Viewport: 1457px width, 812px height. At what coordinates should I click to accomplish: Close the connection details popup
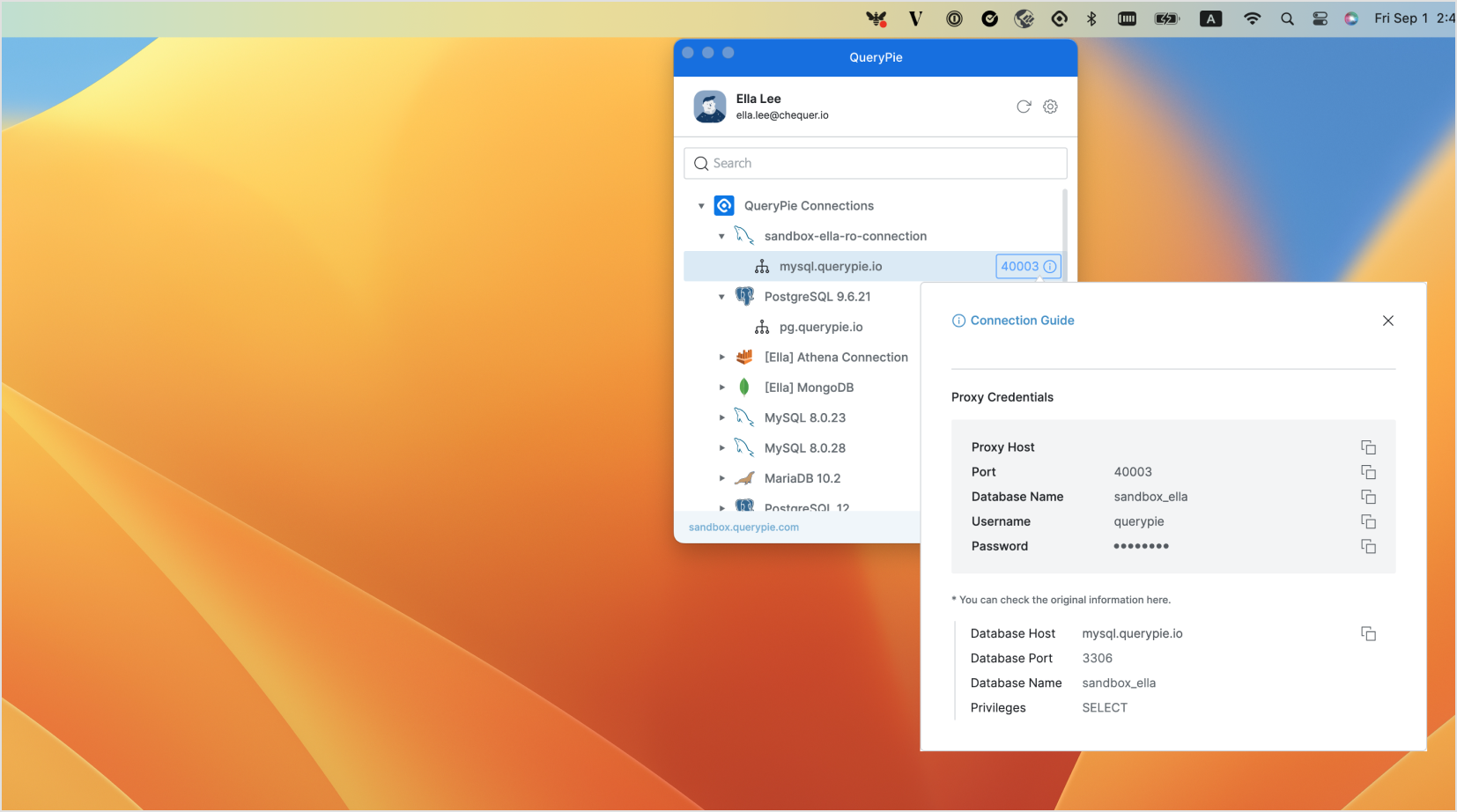click(x=1388, y=321)
